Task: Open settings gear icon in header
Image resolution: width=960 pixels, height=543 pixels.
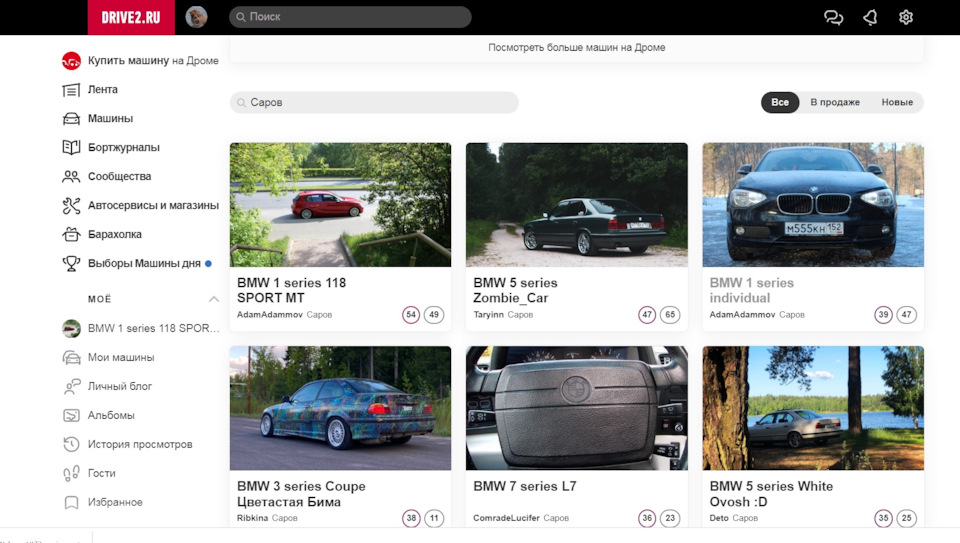Action: click(x=906, y=17)
